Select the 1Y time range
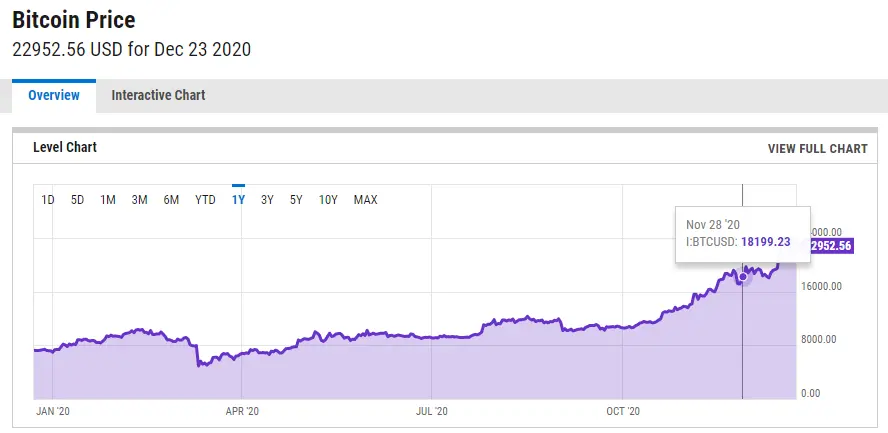 [238, 200]
